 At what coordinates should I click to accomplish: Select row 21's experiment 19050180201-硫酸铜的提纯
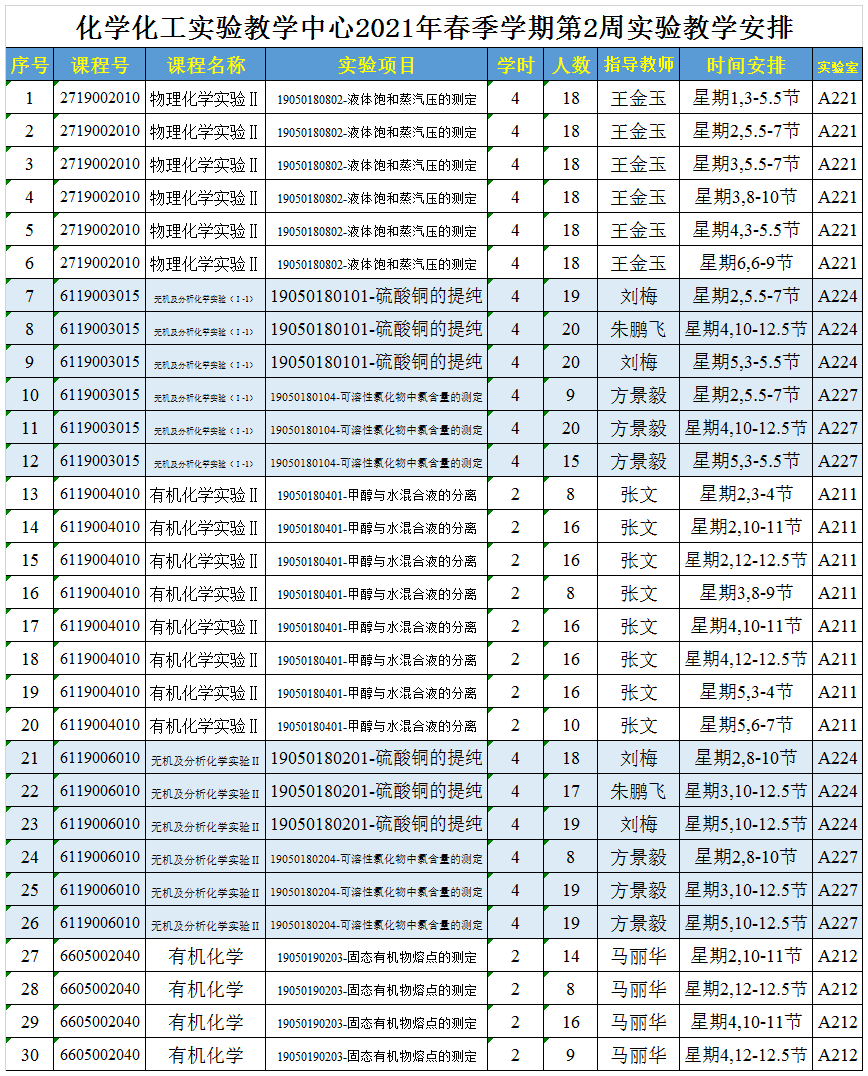click(x=377, y=758)
